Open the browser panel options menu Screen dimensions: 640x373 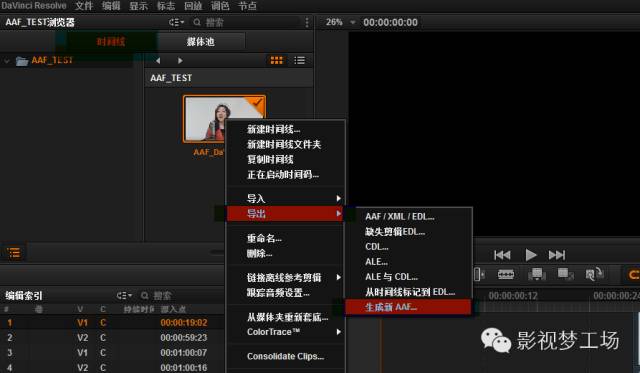pos(307,22)
